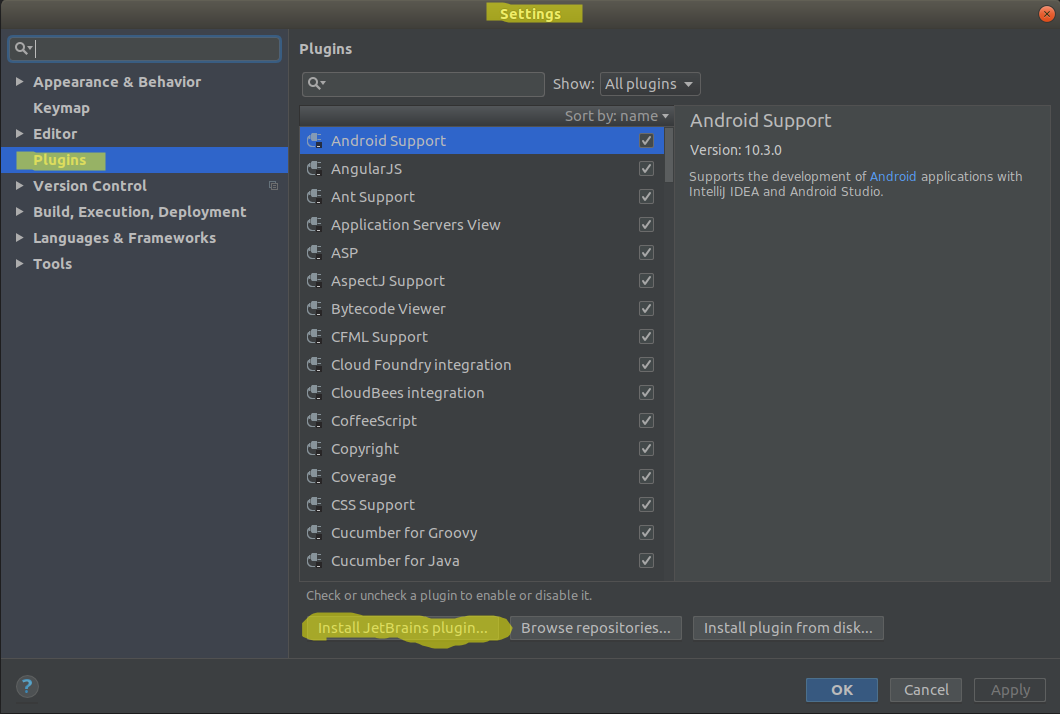The width and height of the screenshot is (1060, 714).
Task: Click the CloudBees integration plugin icon
Action: (314, 393)
